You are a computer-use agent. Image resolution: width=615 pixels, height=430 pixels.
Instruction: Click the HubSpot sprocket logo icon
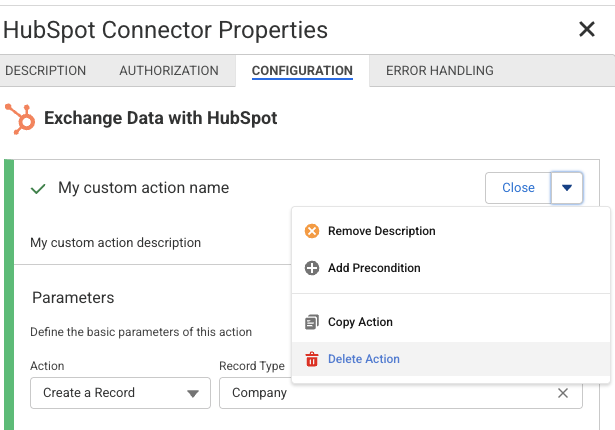click(20, 119)
